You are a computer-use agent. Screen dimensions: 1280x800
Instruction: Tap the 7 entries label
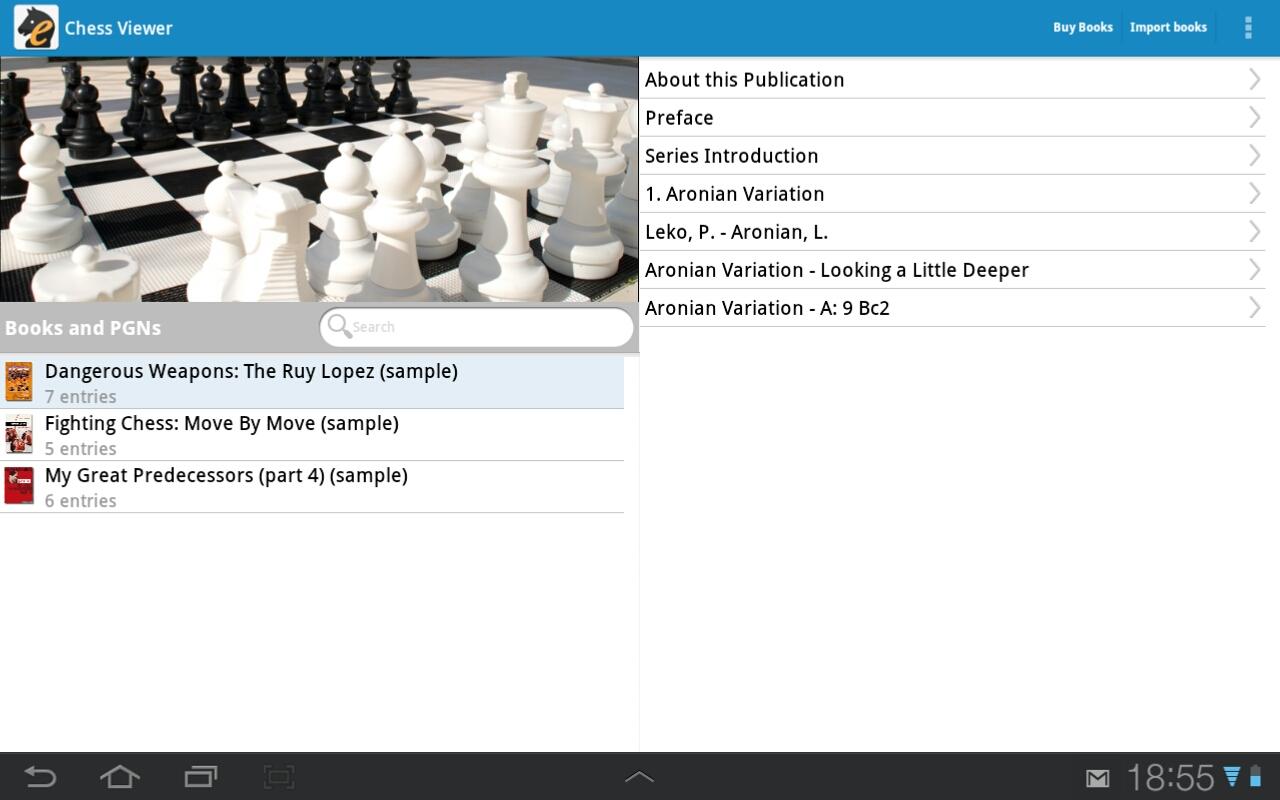(80, 397)
